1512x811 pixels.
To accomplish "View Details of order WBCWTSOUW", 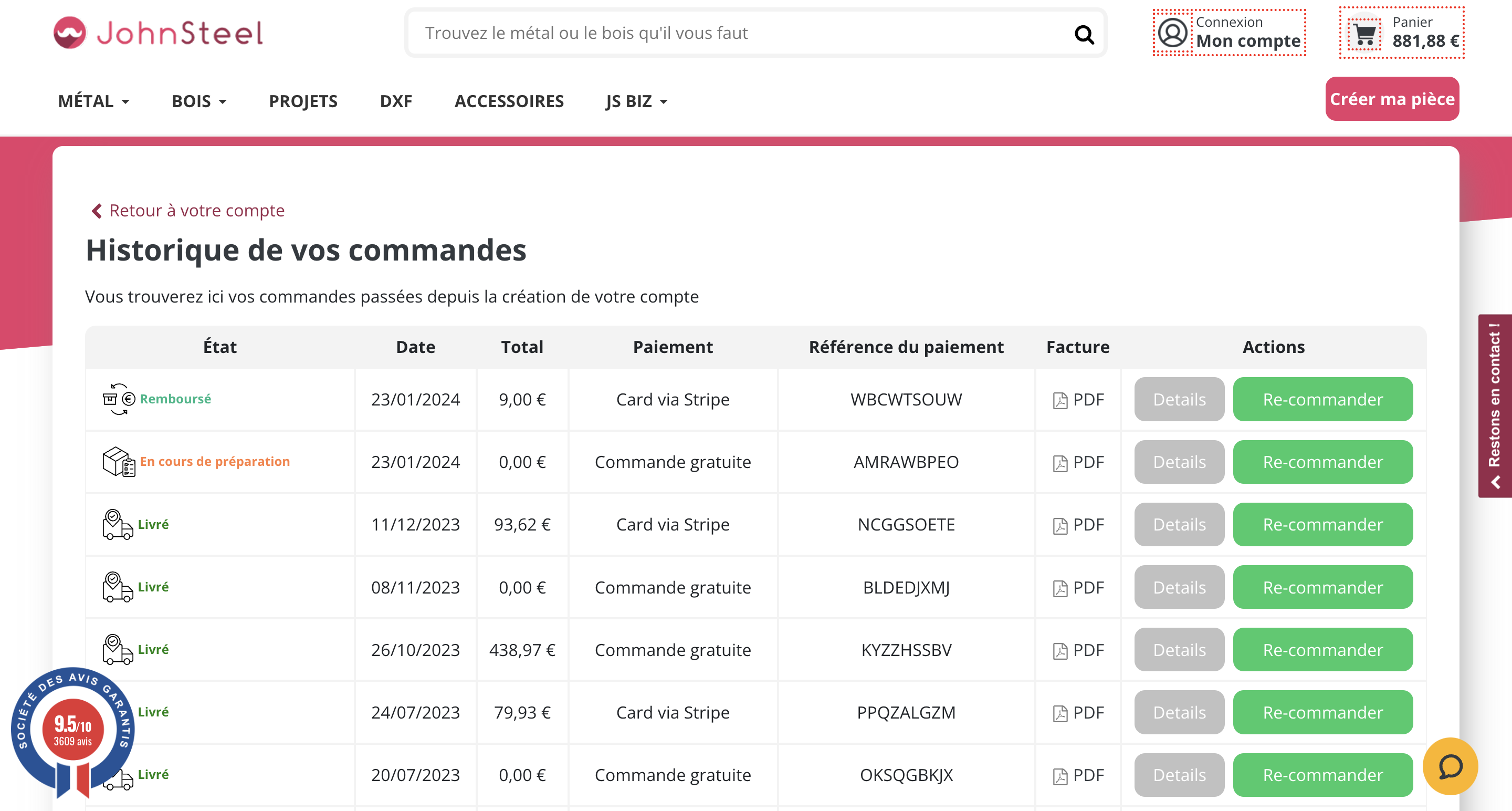I will pyautogui.click(x=1179, y=399).
